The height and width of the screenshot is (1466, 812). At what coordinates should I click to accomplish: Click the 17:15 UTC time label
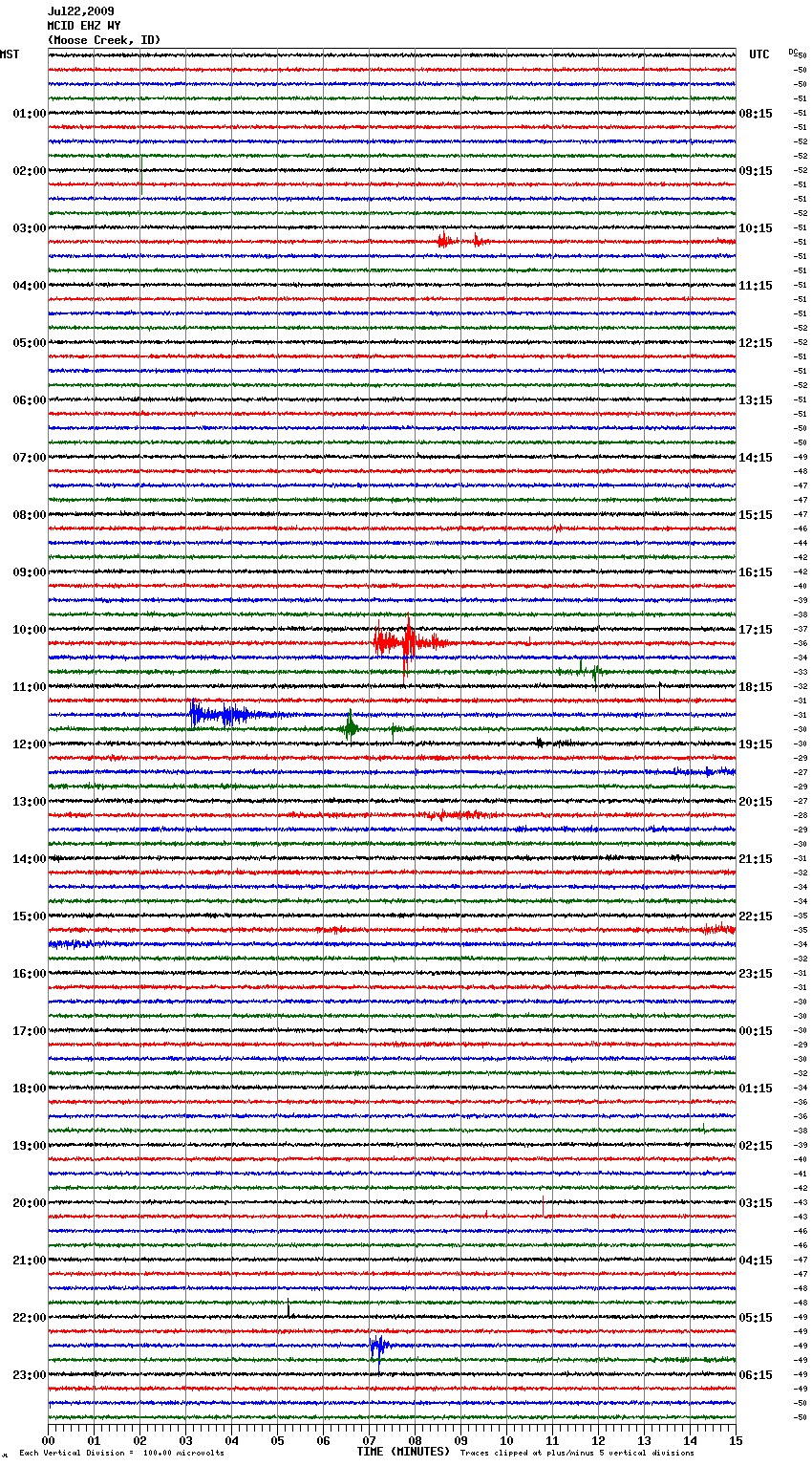tap(756, 630)
